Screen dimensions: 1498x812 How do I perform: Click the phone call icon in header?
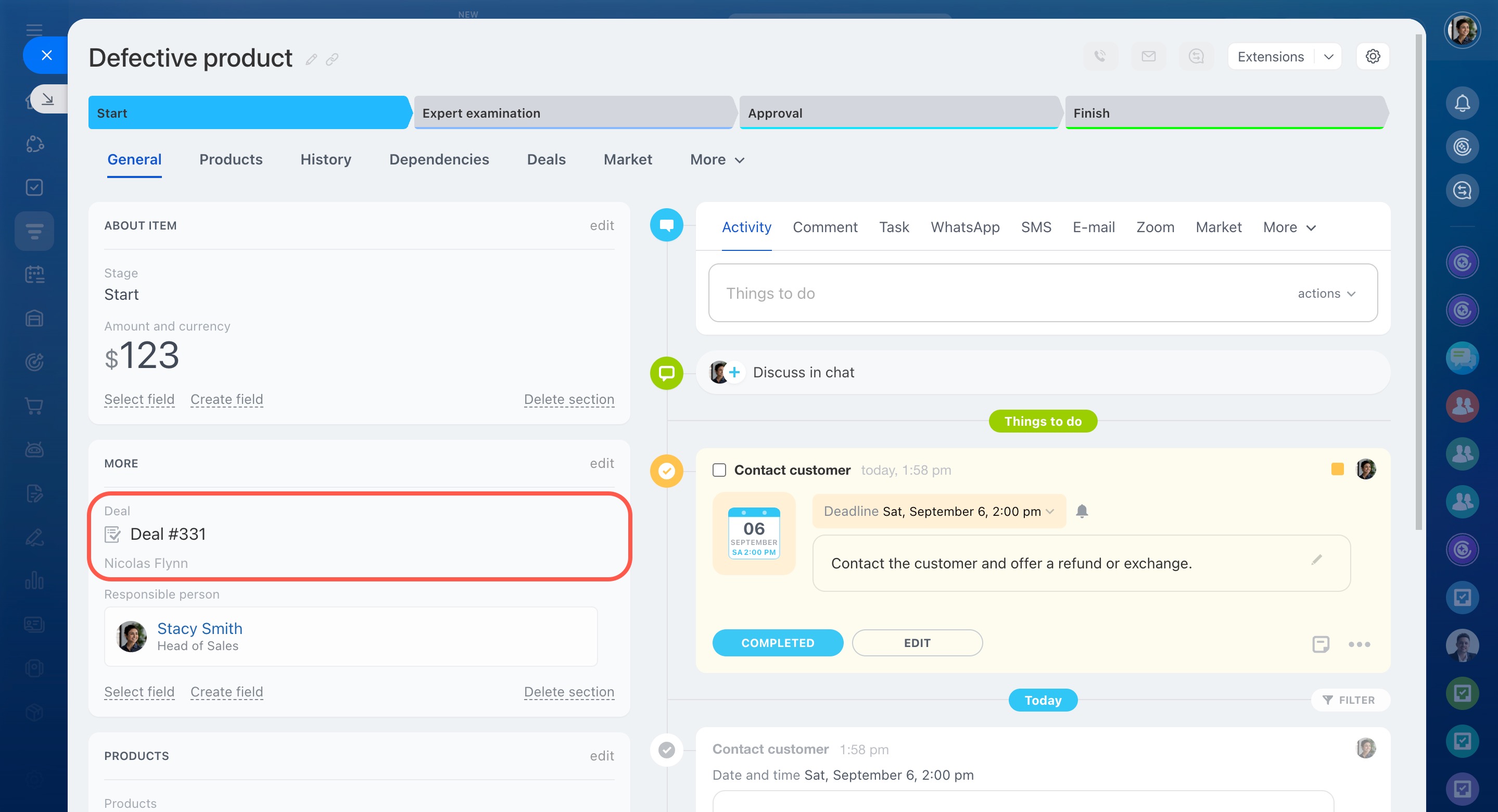click(x=1100, y=56)
